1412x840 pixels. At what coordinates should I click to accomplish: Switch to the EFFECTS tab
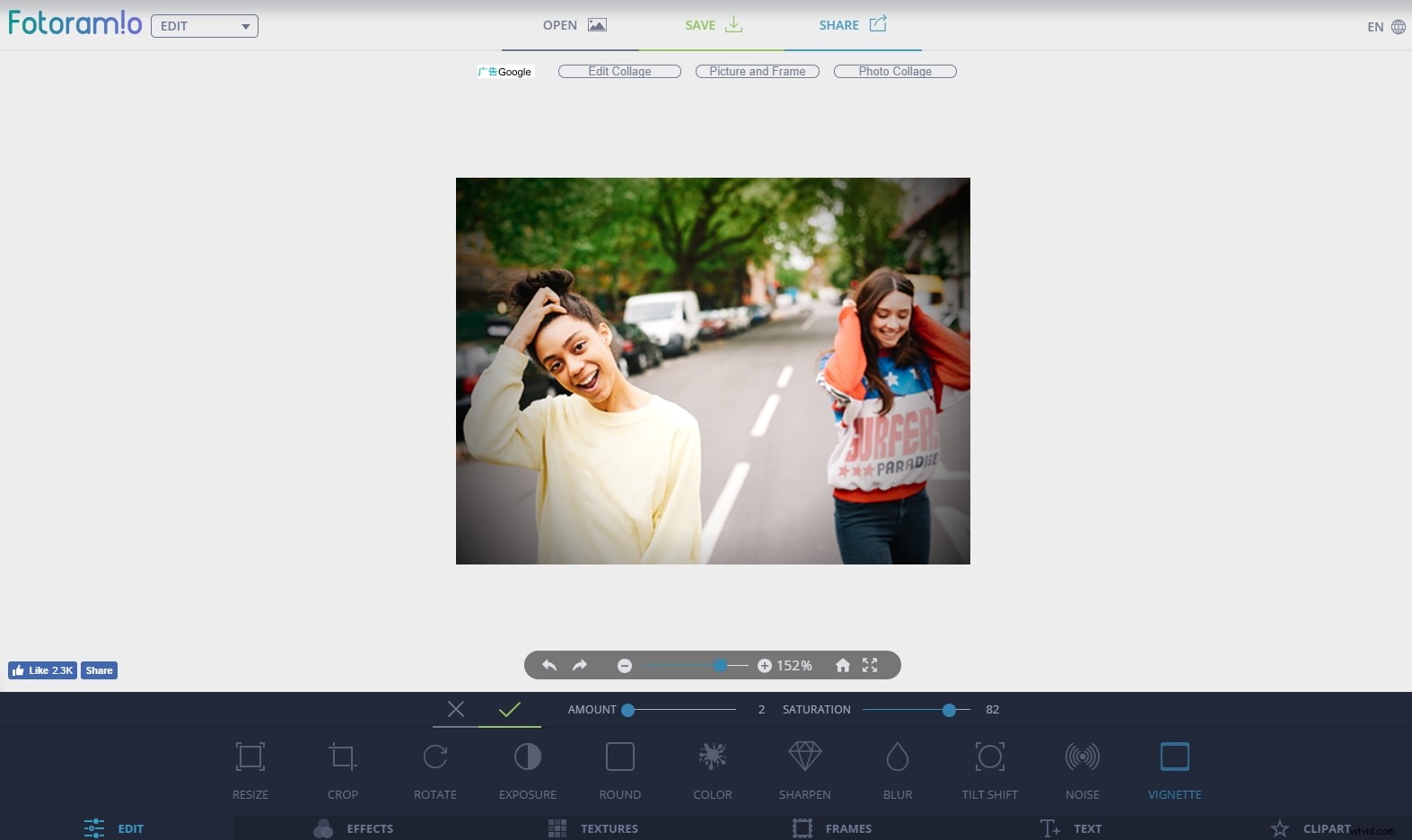pos(354,828)
